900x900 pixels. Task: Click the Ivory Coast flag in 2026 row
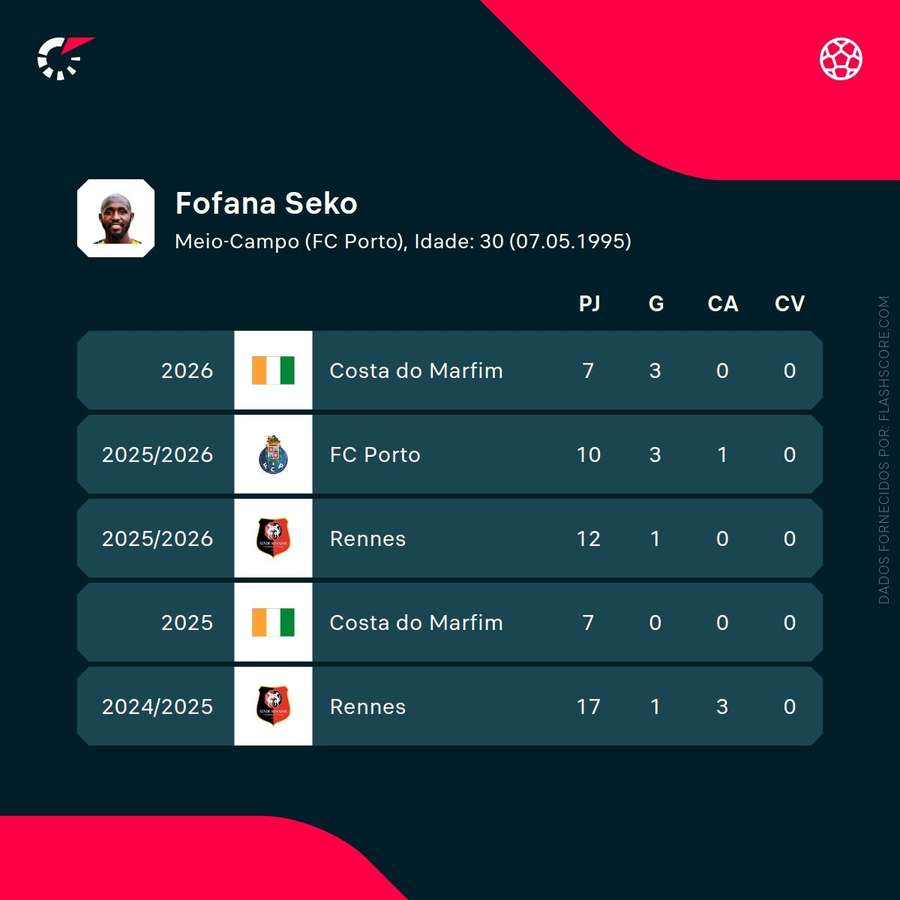tap(273, 370)
